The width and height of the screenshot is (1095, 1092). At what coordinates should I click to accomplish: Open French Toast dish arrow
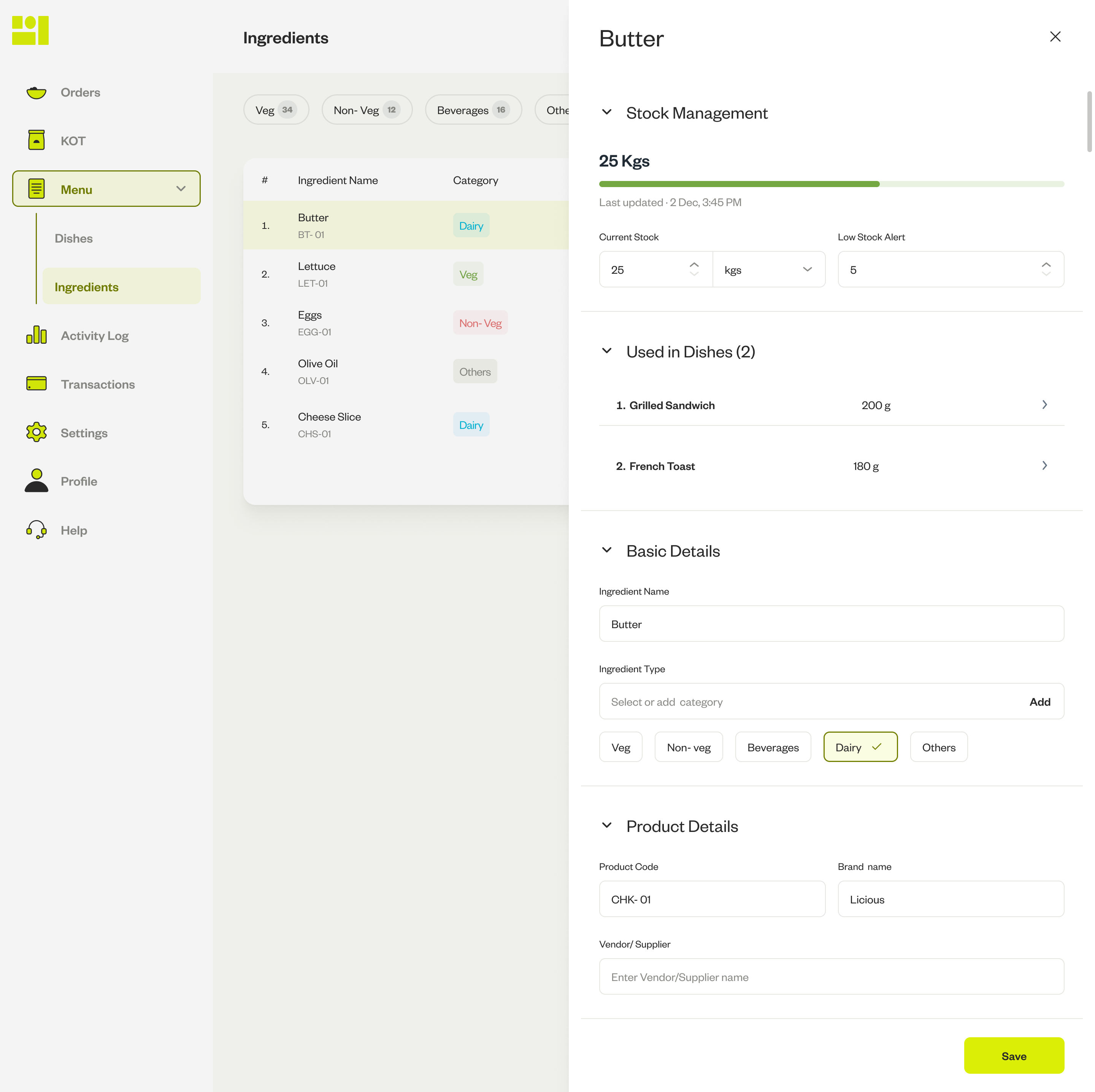tap(1044, 466)
